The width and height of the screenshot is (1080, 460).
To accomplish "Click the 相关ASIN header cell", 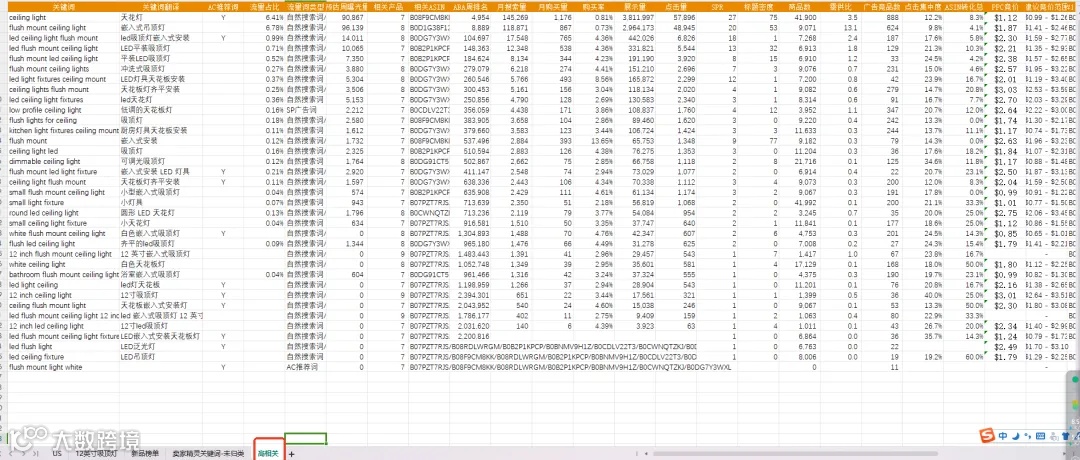I will point(428,6).
